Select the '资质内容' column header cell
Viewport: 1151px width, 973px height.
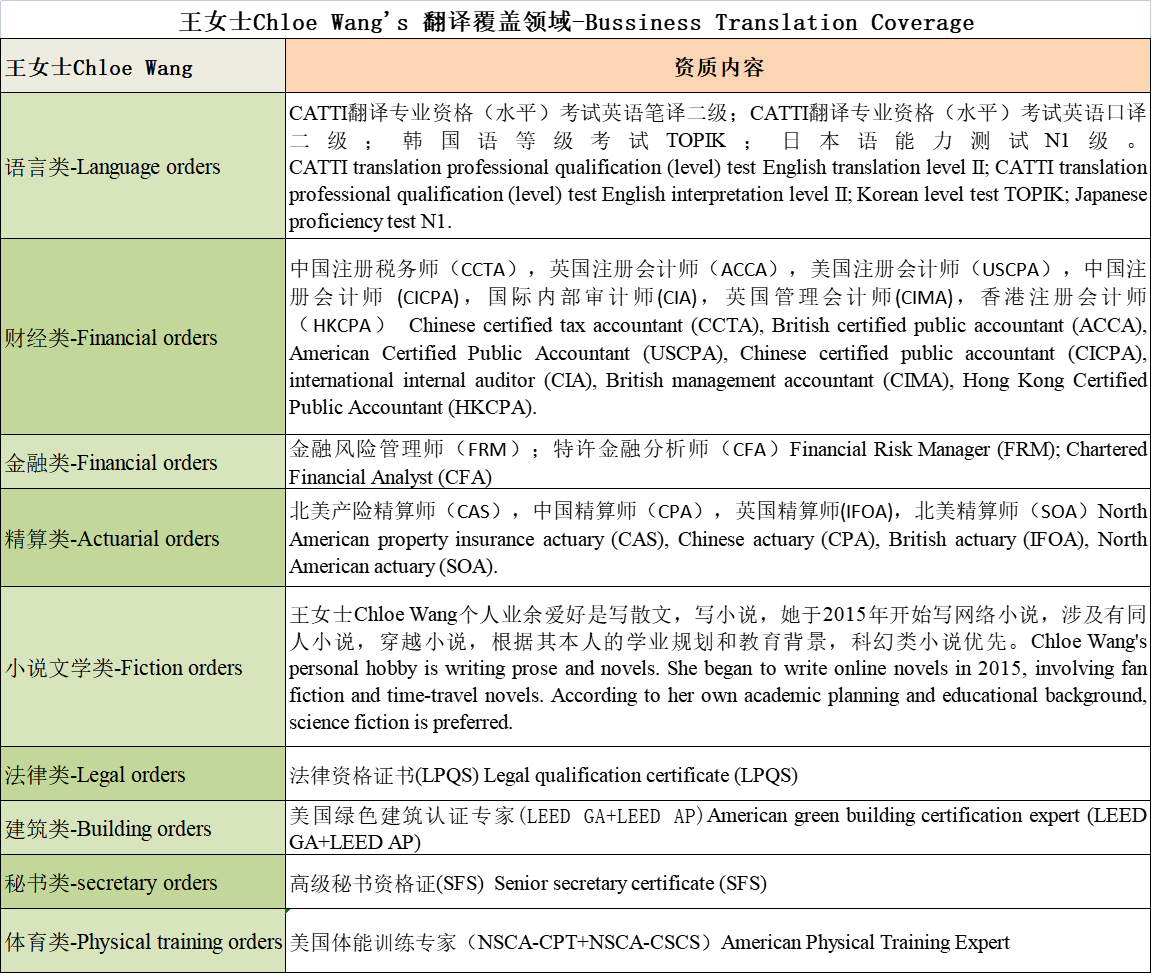point(717,68)
